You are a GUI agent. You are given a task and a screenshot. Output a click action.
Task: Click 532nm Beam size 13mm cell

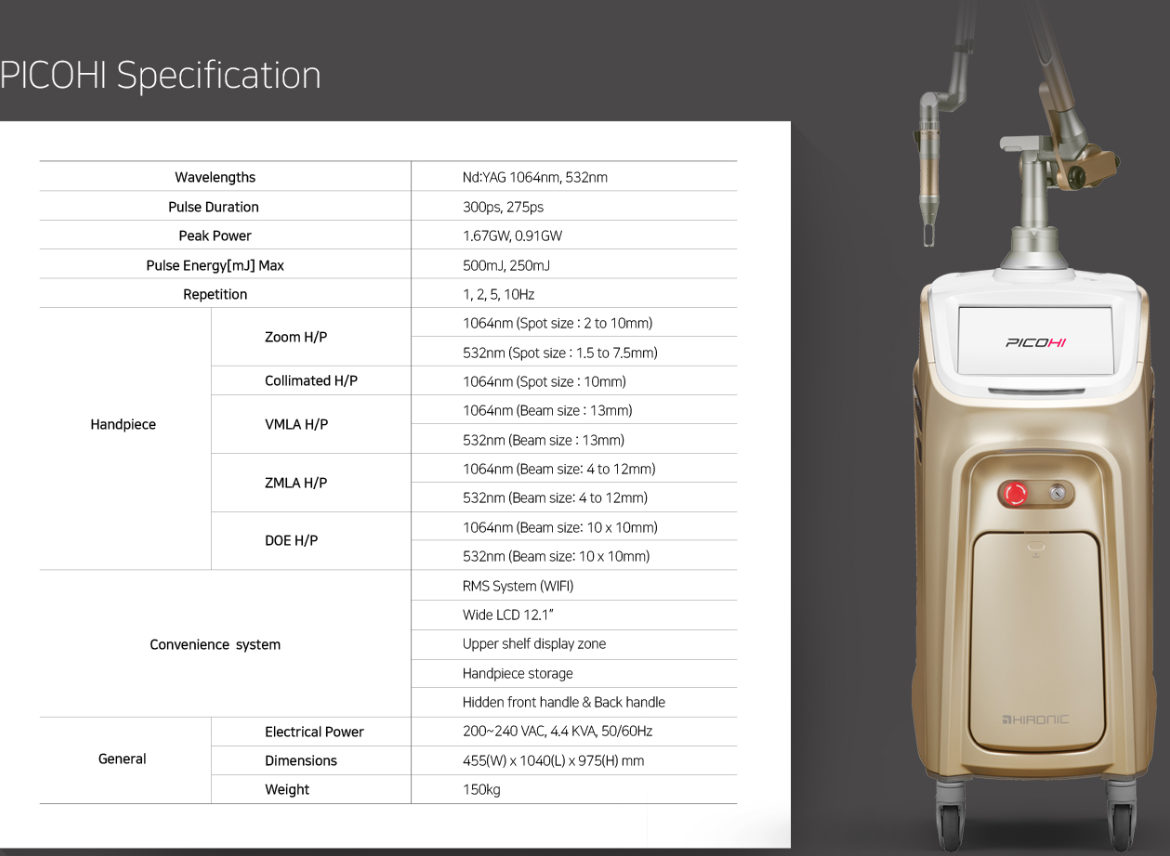pos(543,440)
